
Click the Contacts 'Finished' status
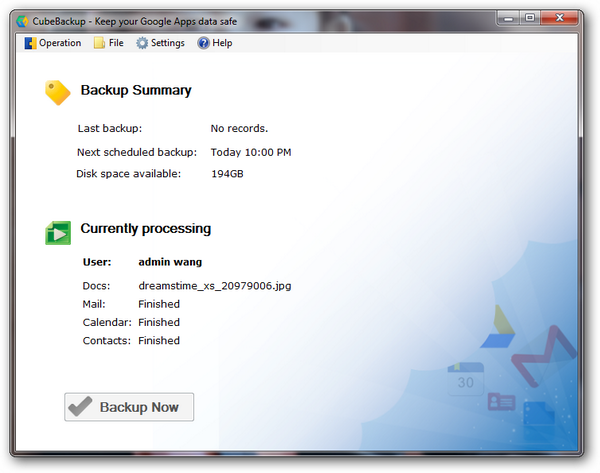[x=159, y=341]
